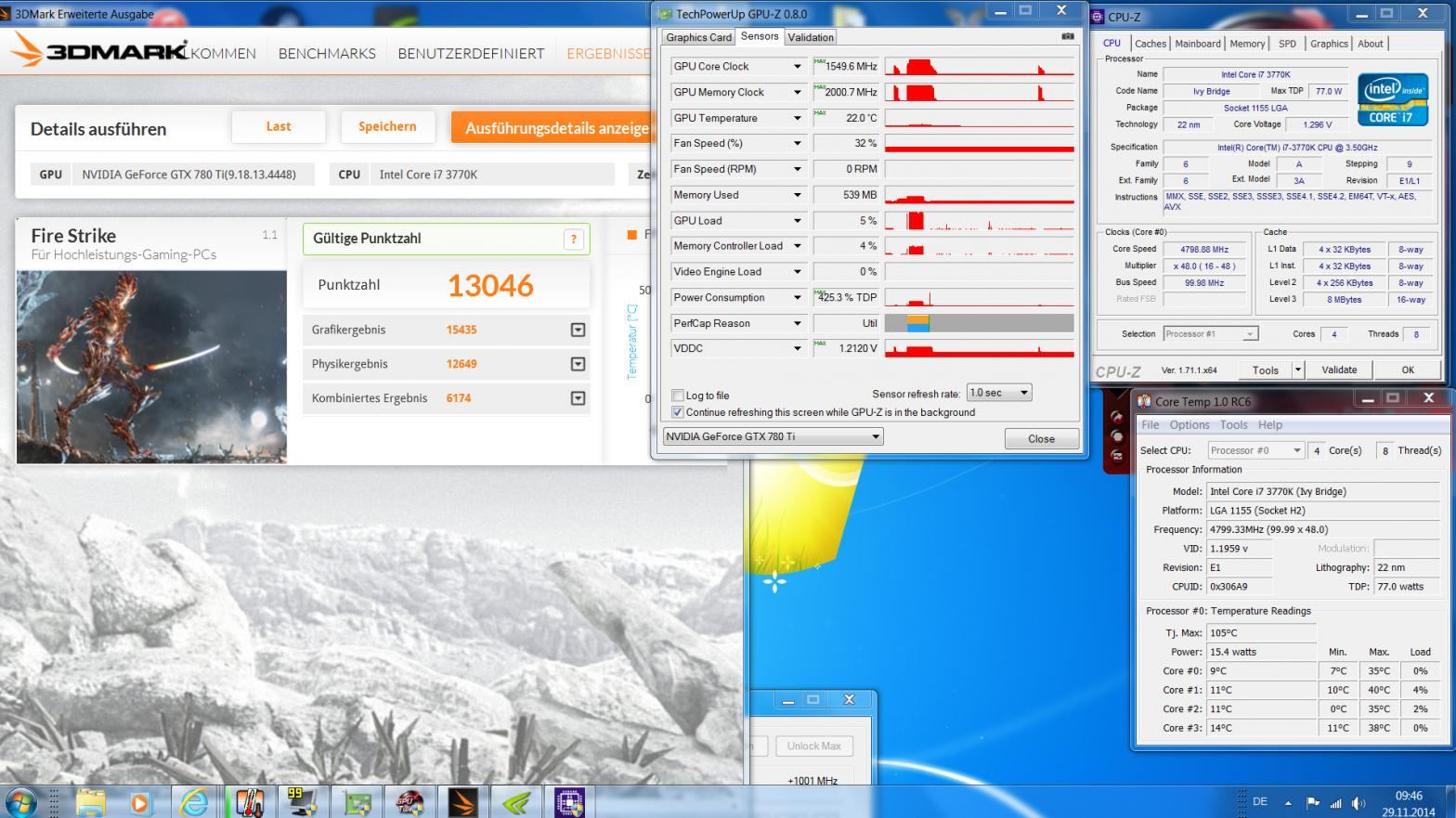
Task: Go to 3DMark BENCHMARKS section
Action: (x=327, y=54)
